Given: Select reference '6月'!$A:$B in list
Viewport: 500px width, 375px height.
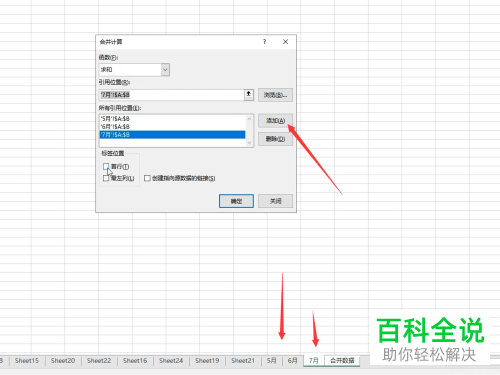Looking at the screenshot, I should 172,127.
